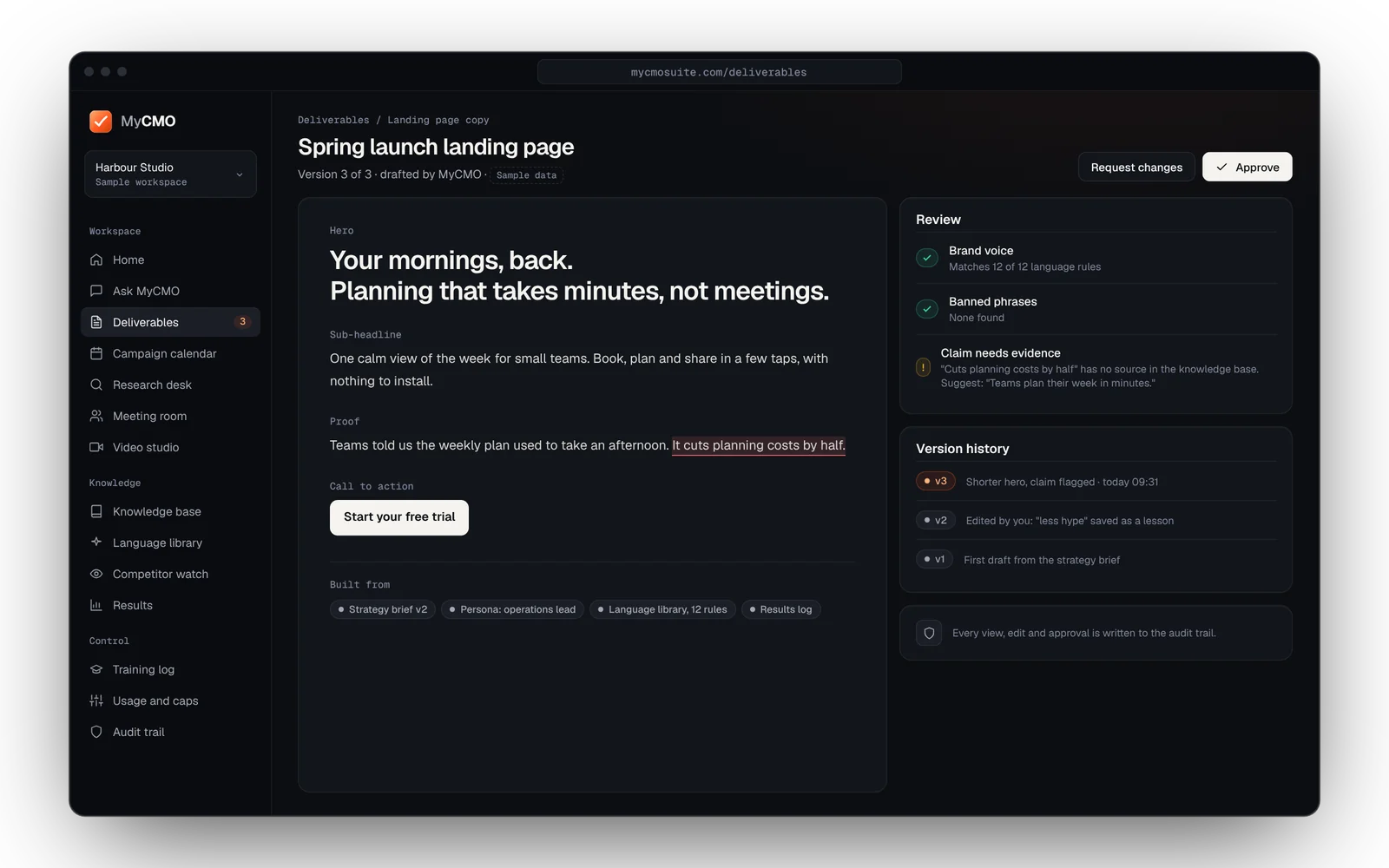Click the Usage and caps sliders icon
The width and height of the screenshot is (1389, 868).
pyautogui.click(x=96, y=700)
